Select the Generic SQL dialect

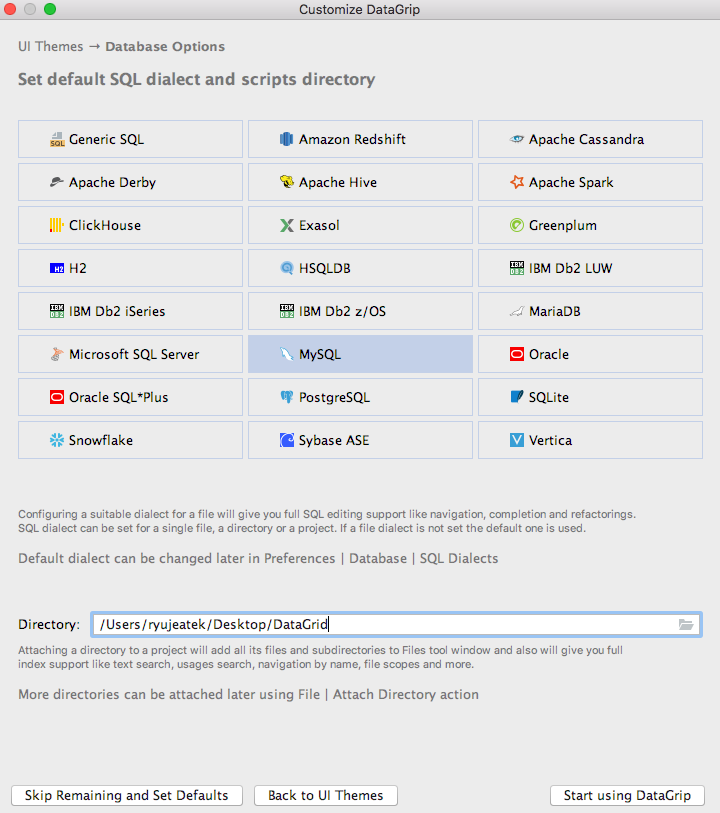[x=130, y=140]
